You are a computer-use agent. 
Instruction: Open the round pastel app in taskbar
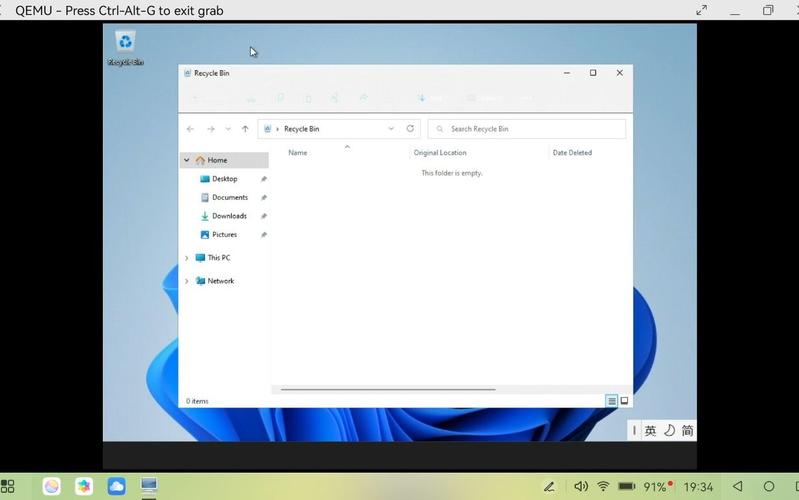pos(51,486)
